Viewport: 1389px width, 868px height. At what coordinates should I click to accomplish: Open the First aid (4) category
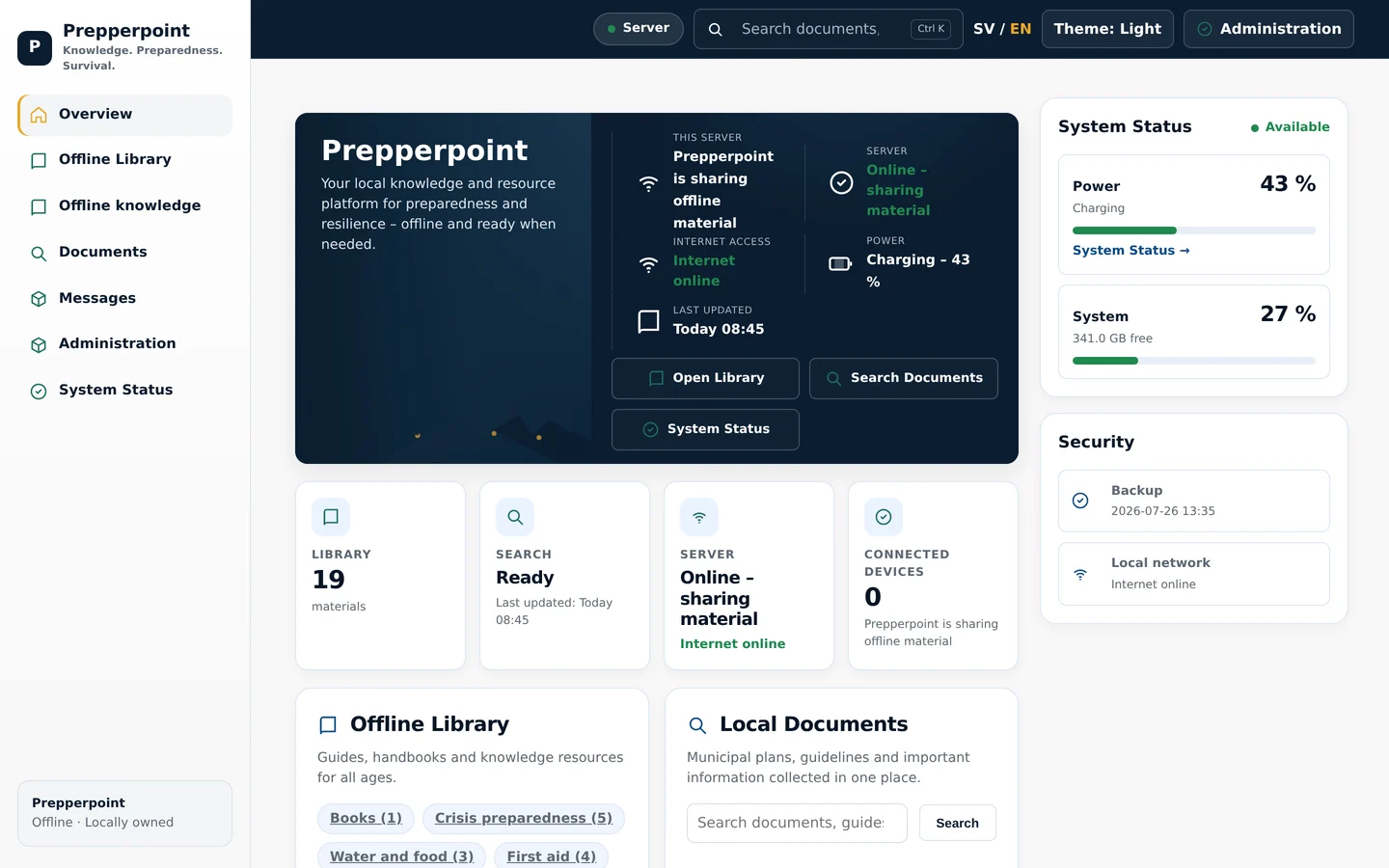pyautogui.click(x=552, y=855)
